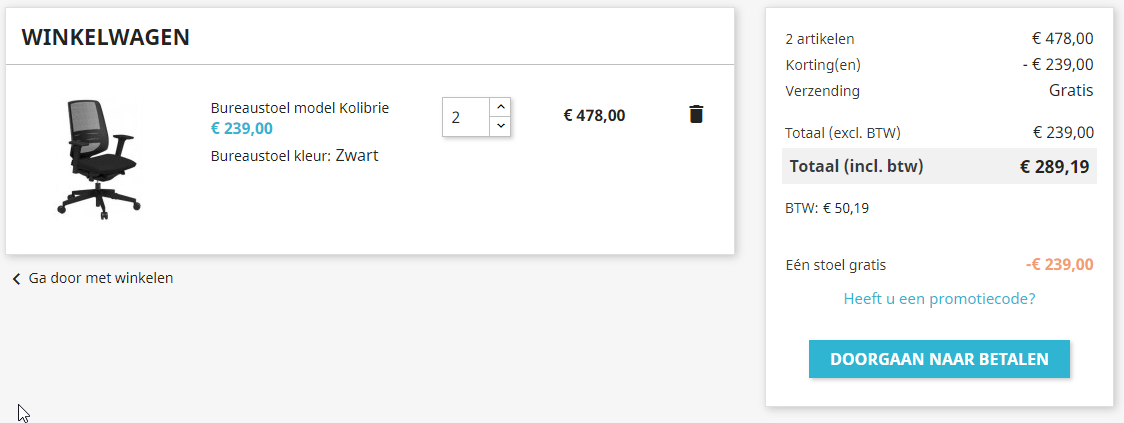Click the 2 artikelen summary label

(x=820, y=39)
